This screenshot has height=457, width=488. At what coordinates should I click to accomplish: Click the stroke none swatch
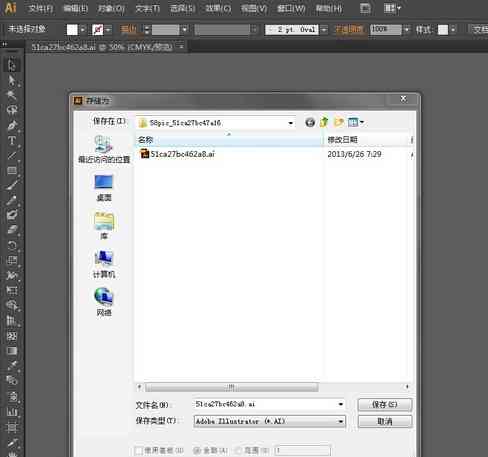click(97, 30)
